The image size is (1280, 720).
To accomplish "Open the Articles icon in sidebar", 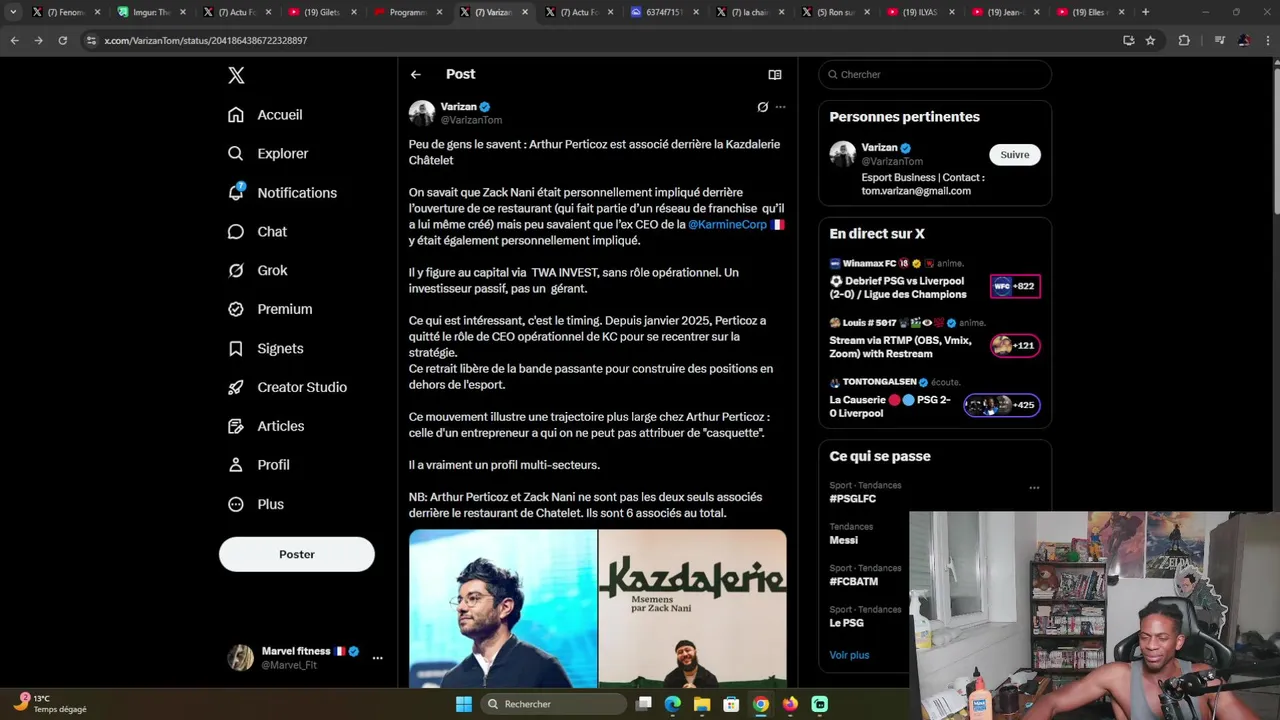I will tap(236, 426).
